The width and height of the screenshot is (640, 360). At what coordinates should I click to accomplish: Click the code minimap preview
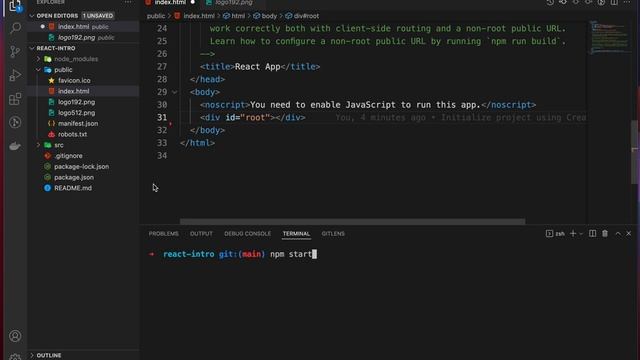(609, 38)
